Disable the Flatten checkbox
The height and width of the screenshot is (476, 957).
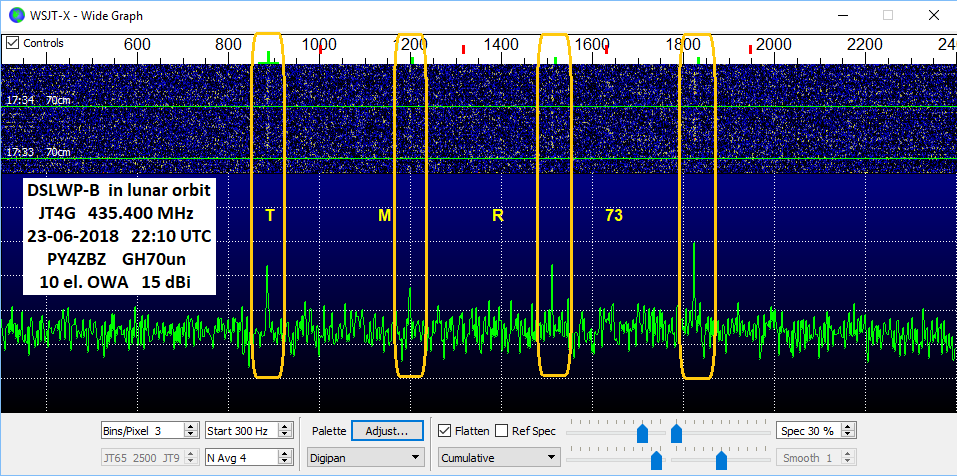[x=445, y=431]
